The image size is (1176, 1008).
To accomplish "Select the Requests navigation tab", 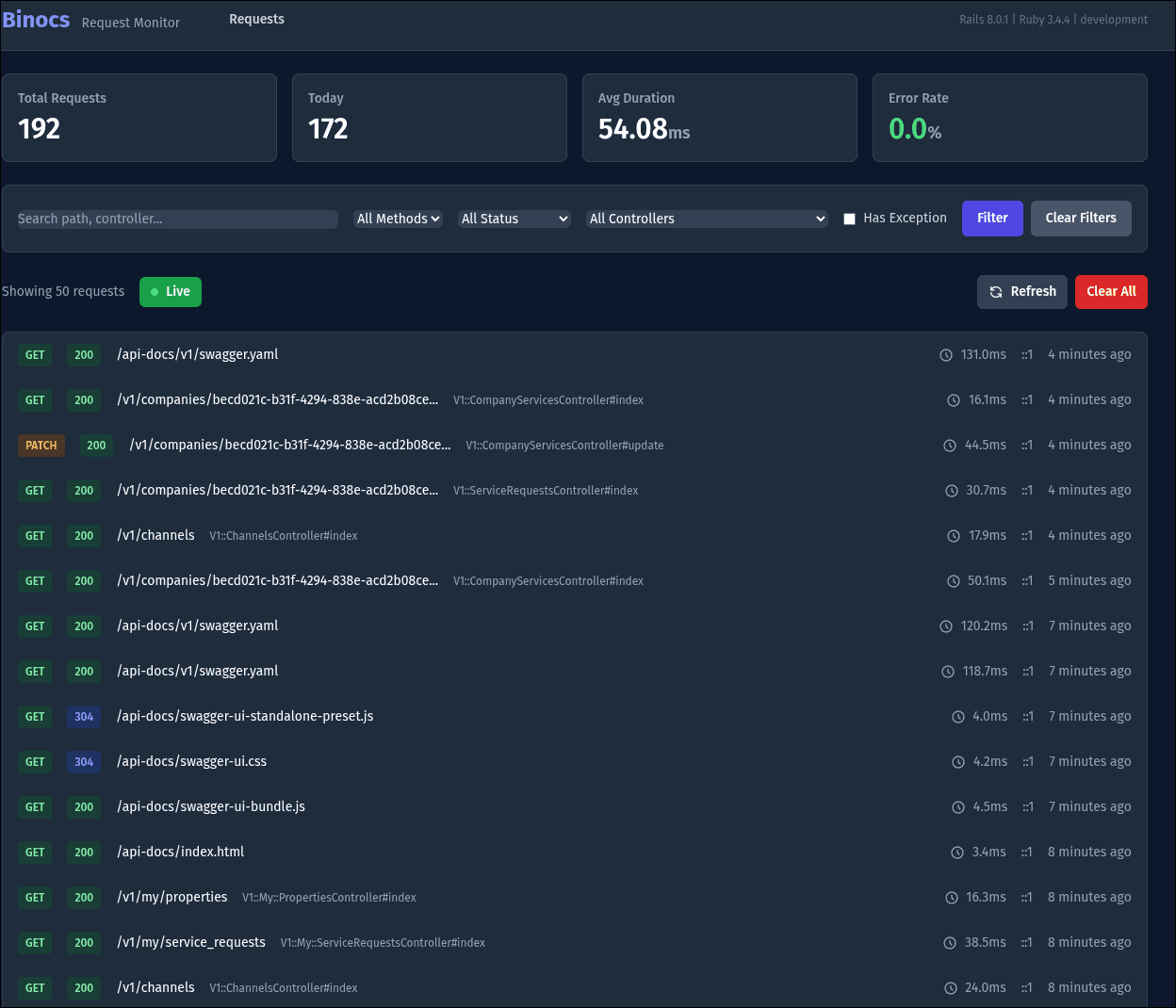I will pyautogui.click(x=256, y=19).
